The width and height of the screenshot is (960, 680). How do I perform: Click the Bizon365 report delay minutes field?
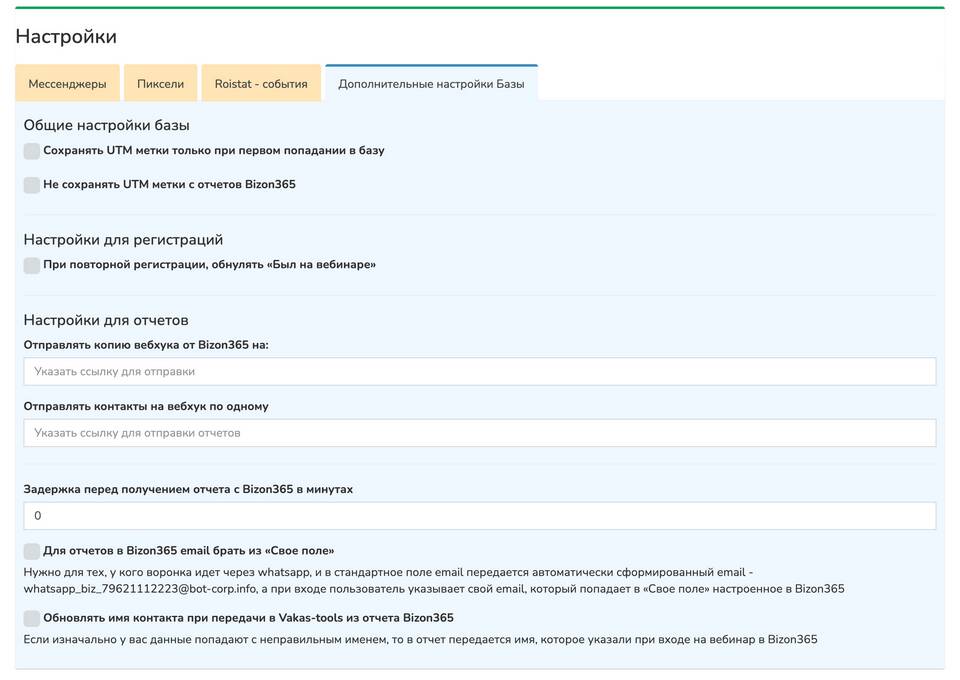click(480, 516)
